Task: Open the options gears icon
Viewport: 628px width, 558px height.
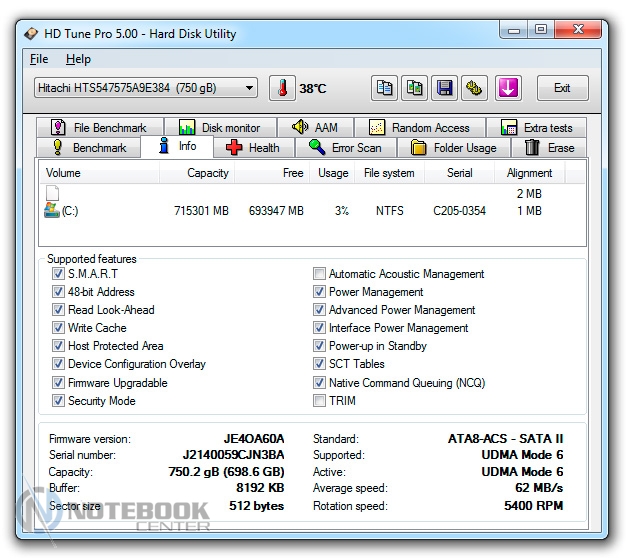Action: [474, 88]
